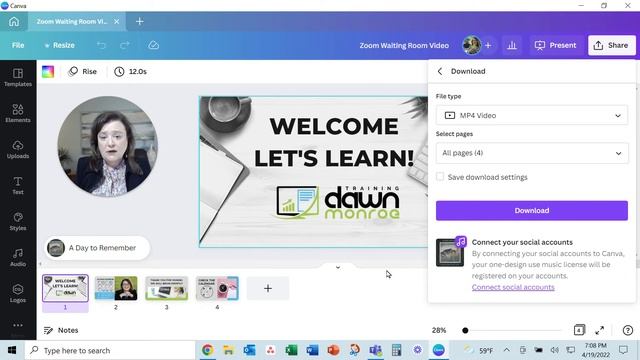Adjust the zoom slider handle

point(465,330)
